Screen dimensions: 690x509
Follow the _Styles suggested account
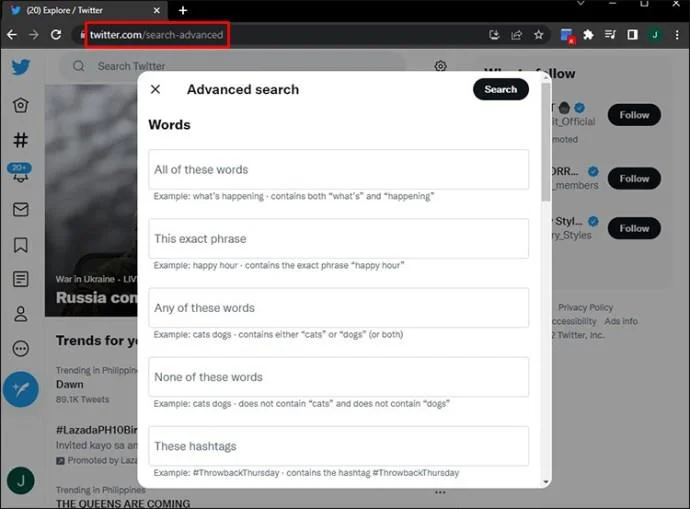634,228
